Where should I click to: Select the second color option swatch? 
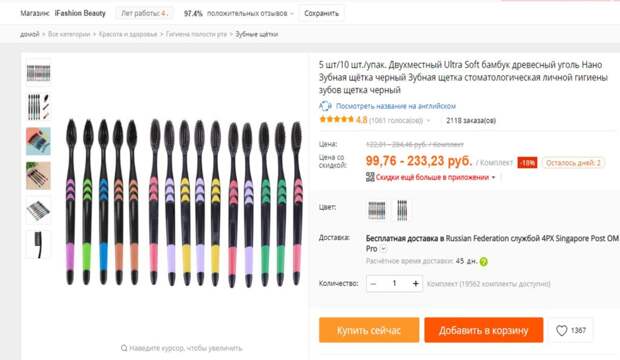click(x=402, y=210)
